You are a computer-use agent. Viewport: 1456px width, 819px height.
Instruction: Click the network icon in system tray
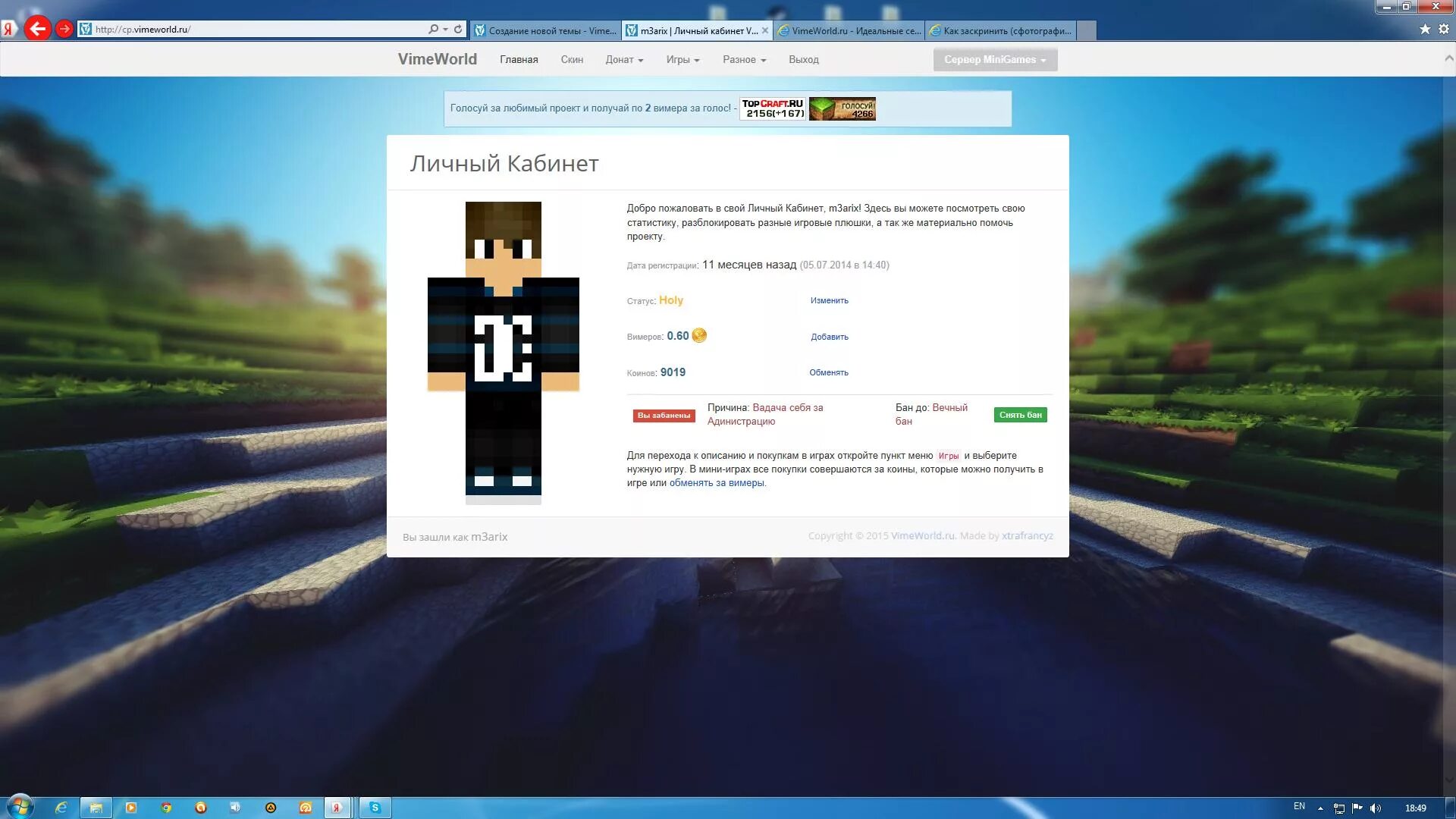[x=1339, y=808]
